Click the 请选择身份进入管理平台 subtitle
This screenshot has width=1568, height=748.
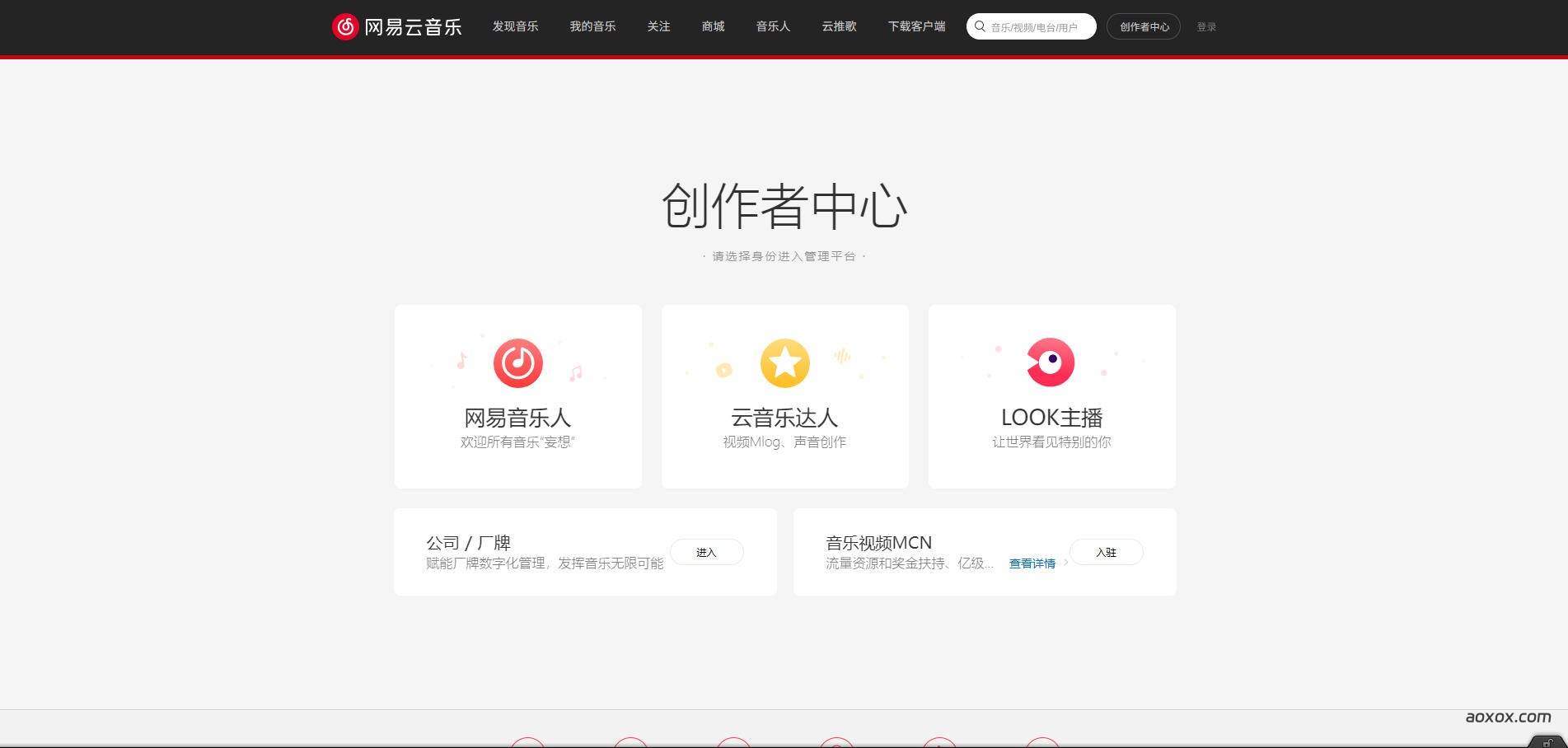click(784, 256)
